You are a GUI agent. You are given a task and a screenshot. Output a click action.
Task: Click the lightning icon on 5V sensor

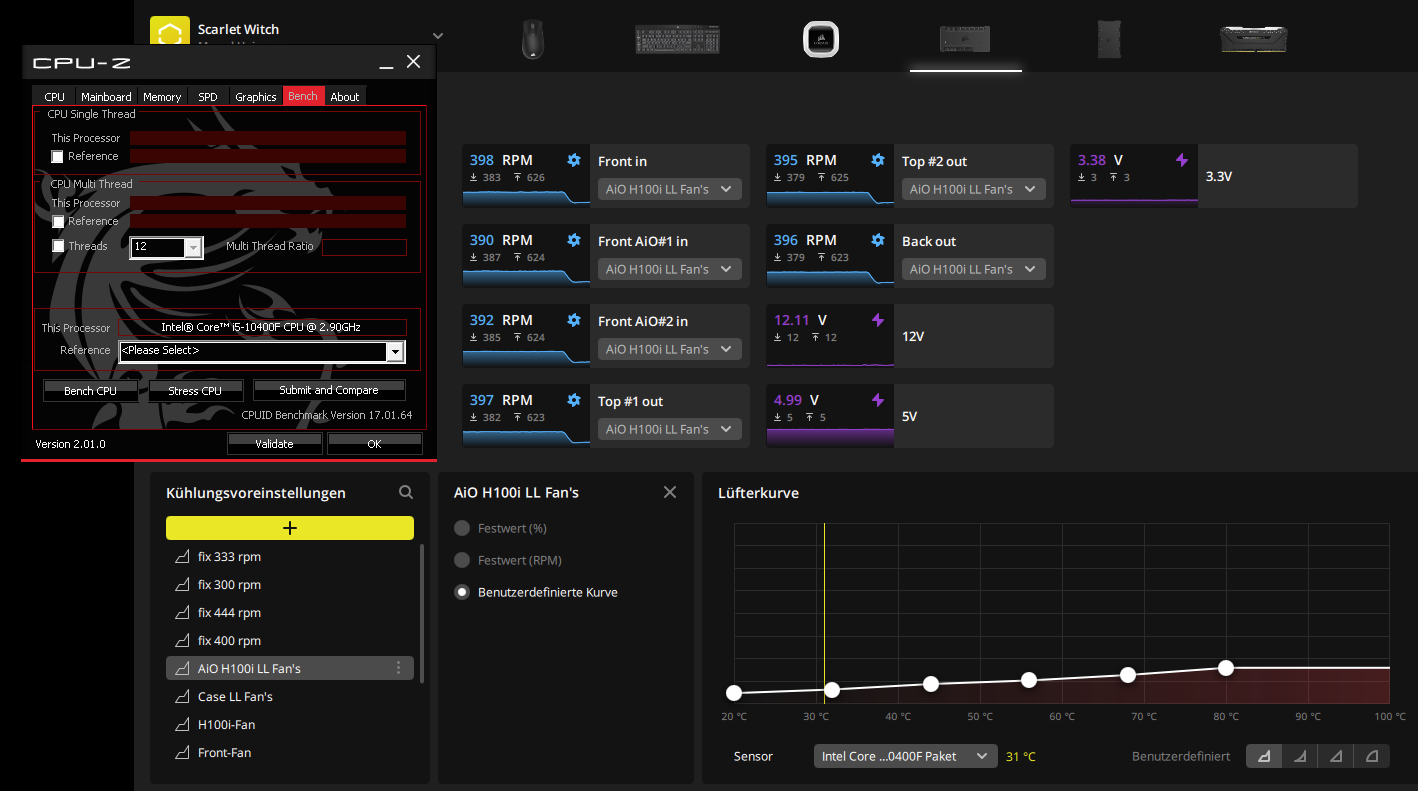point(878,400)
